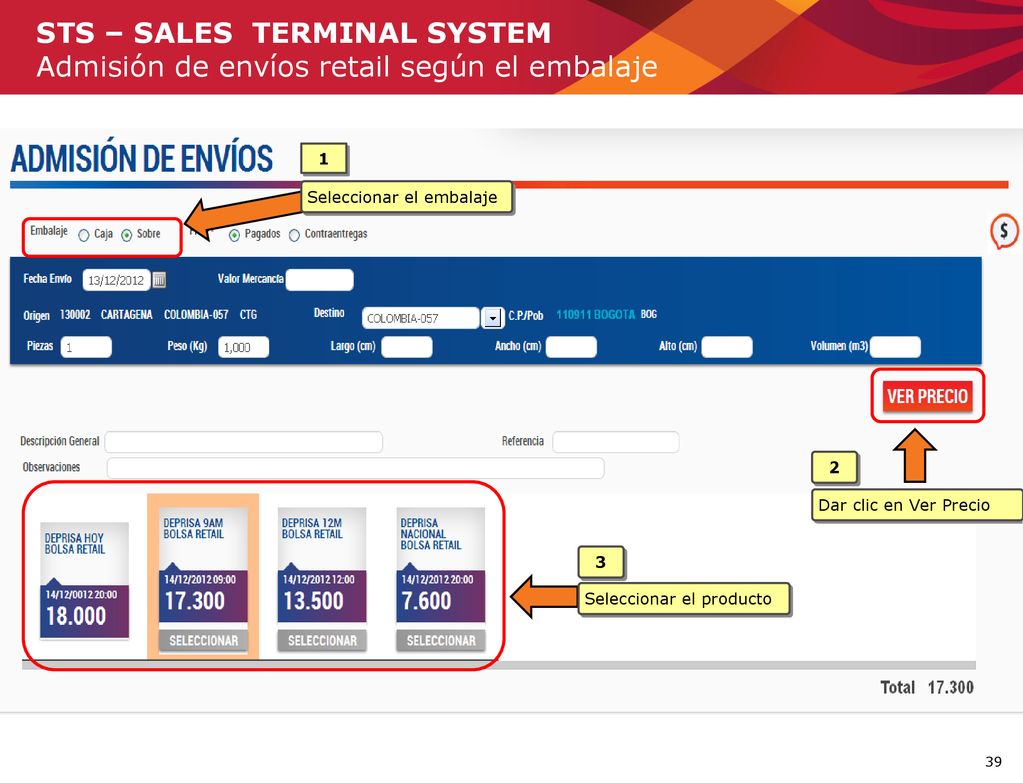Select the DEPRISA 9AM BOLSA RETAIL product

[x=204, y=641]
